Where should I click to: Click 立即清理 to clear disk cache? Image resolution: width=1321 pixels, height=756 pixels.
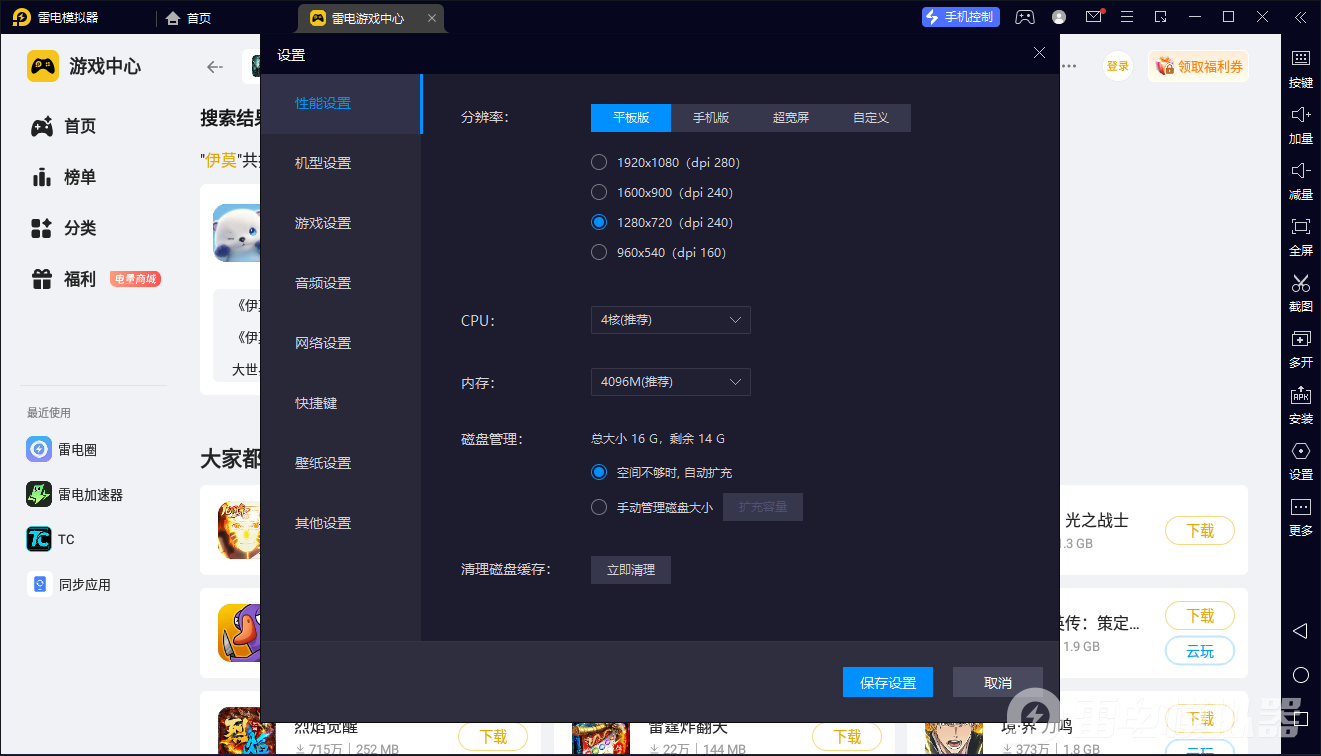click(x=631, y=570)
